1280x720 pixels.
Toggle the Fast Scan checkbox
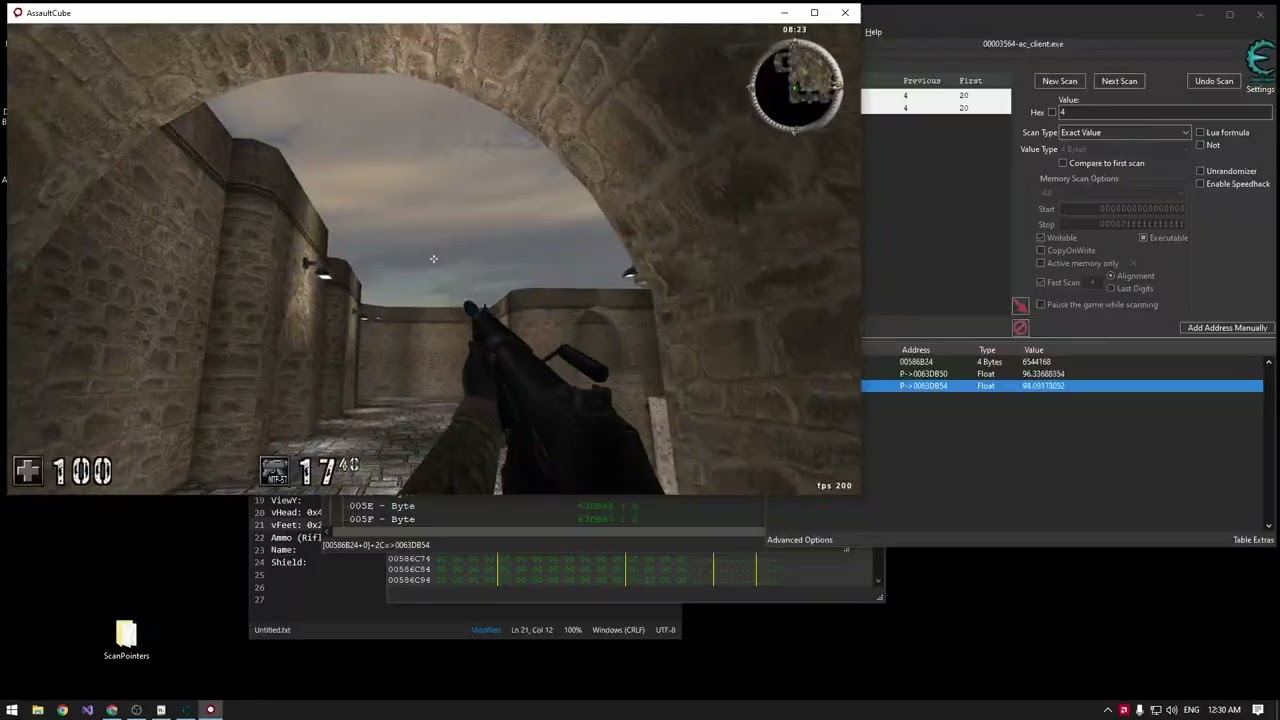click(x=1041, y=283)
